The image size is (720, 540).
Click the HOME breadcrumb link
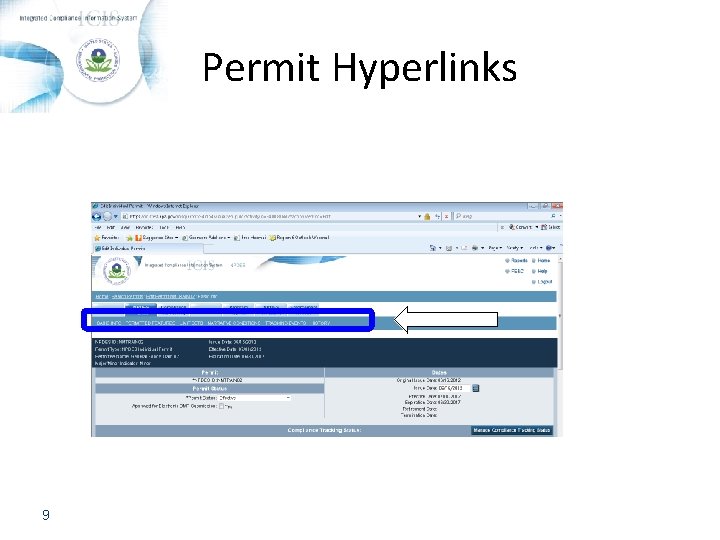102,297
